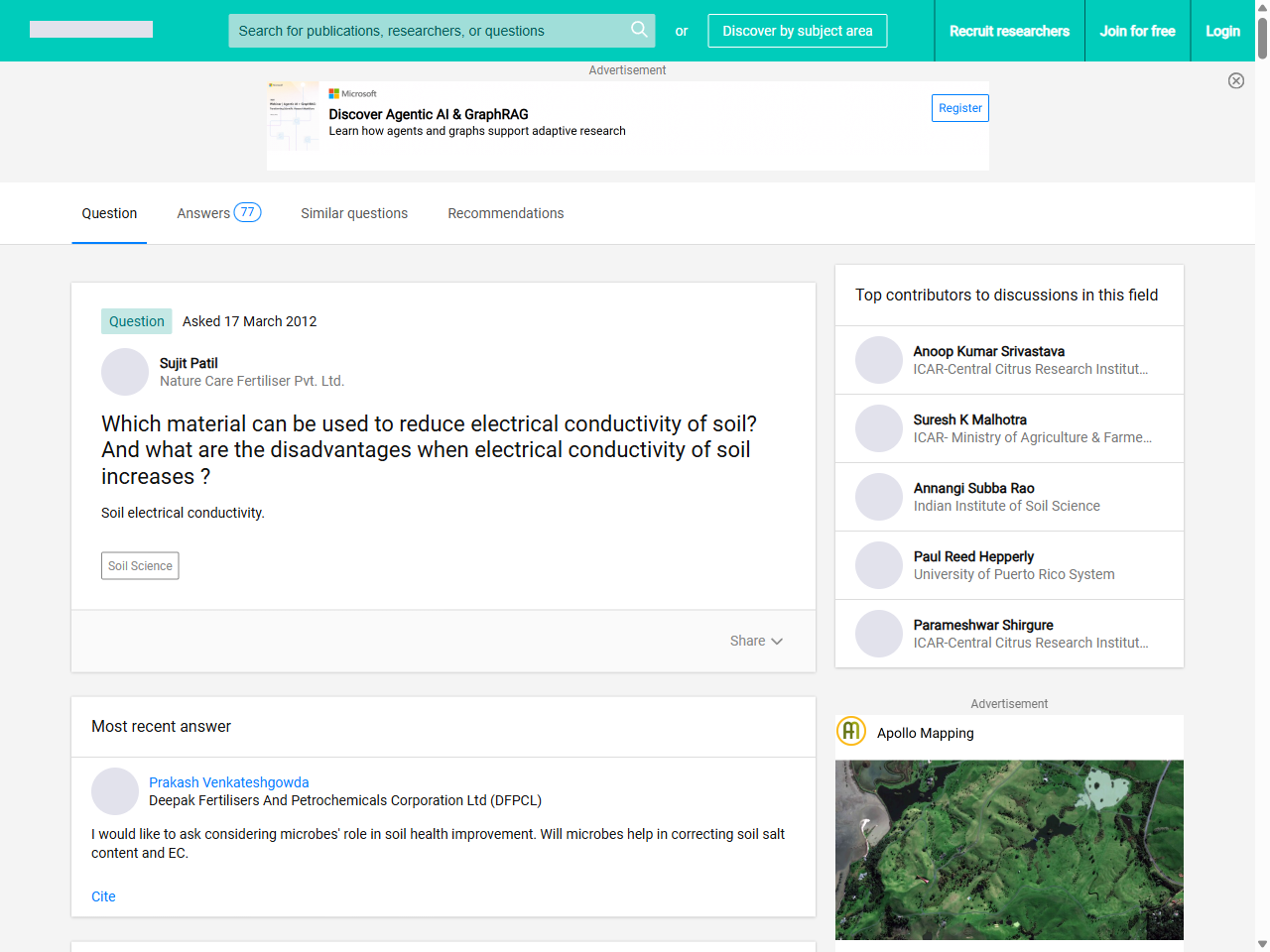Image resolution: width=1270 pixels, height=952 pixels.
Task: Open Paul Reed Hepperly's avatar
Action: [x=879, y=564]
